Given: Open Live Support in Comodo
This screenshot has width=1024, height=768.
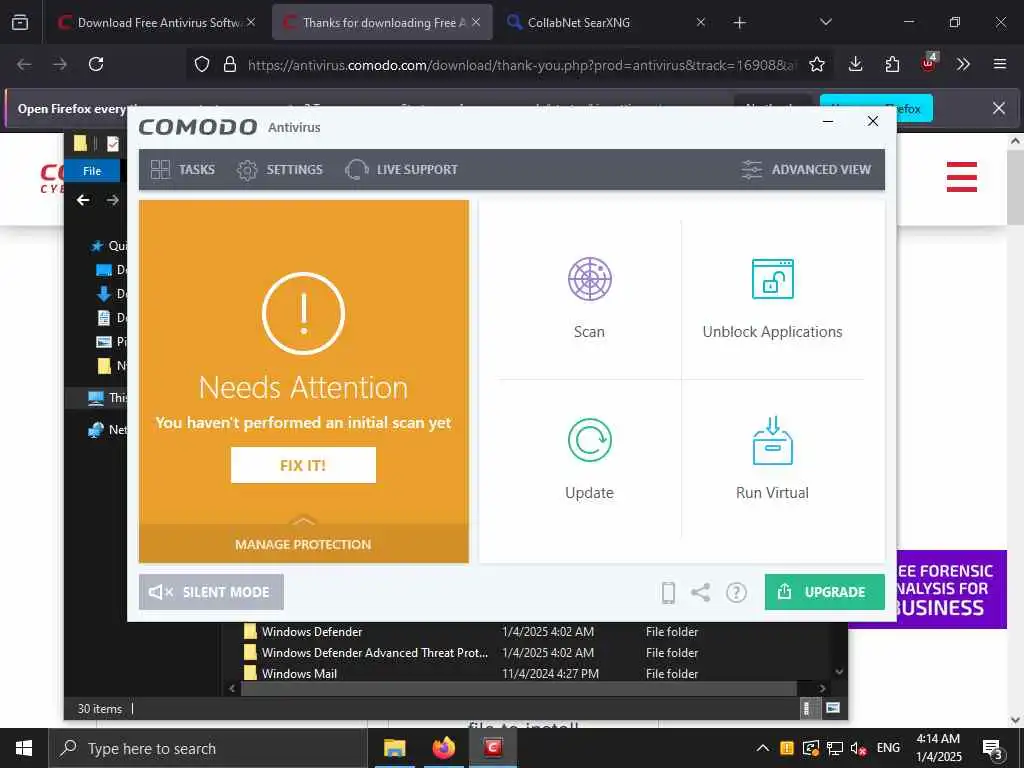Looking at the screenshot, I should [x=401, y=170].
